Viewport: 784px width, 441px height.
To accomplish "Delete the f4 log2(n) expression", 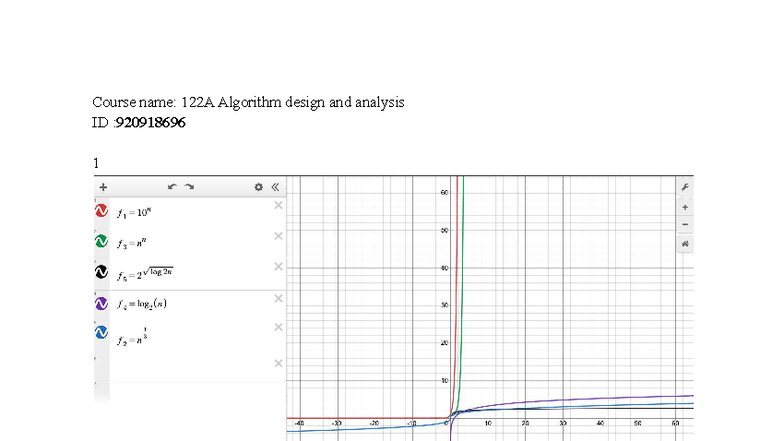I will [x=278, y=298].
